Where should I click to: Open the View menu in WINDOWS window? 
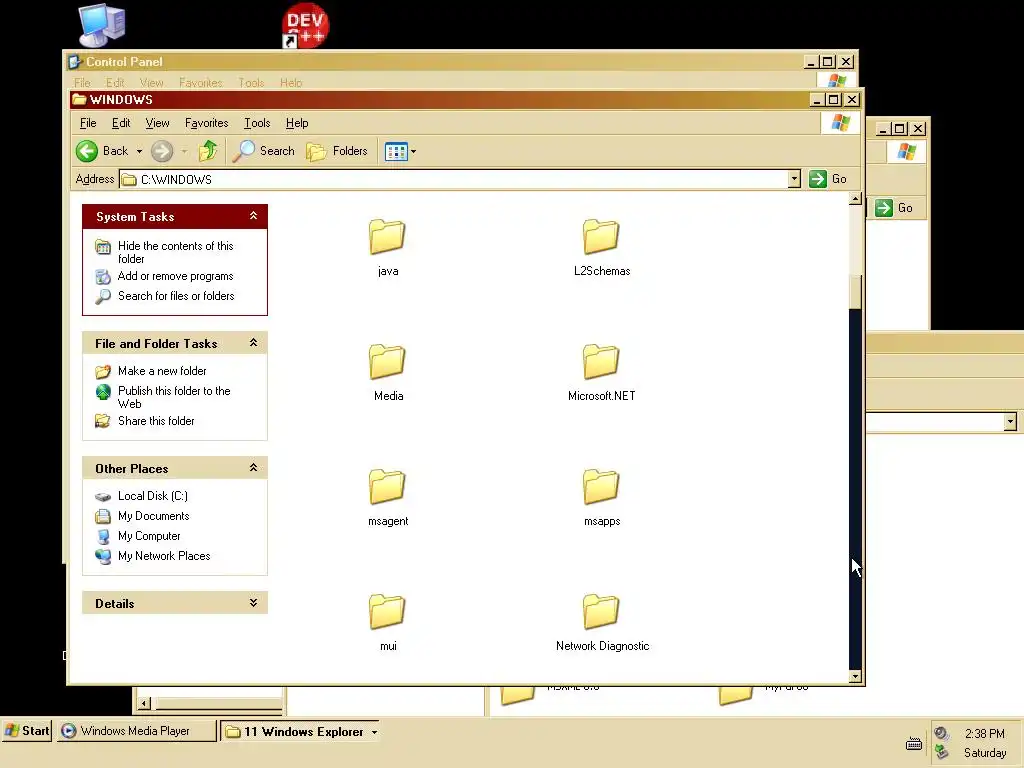(157, 123)
